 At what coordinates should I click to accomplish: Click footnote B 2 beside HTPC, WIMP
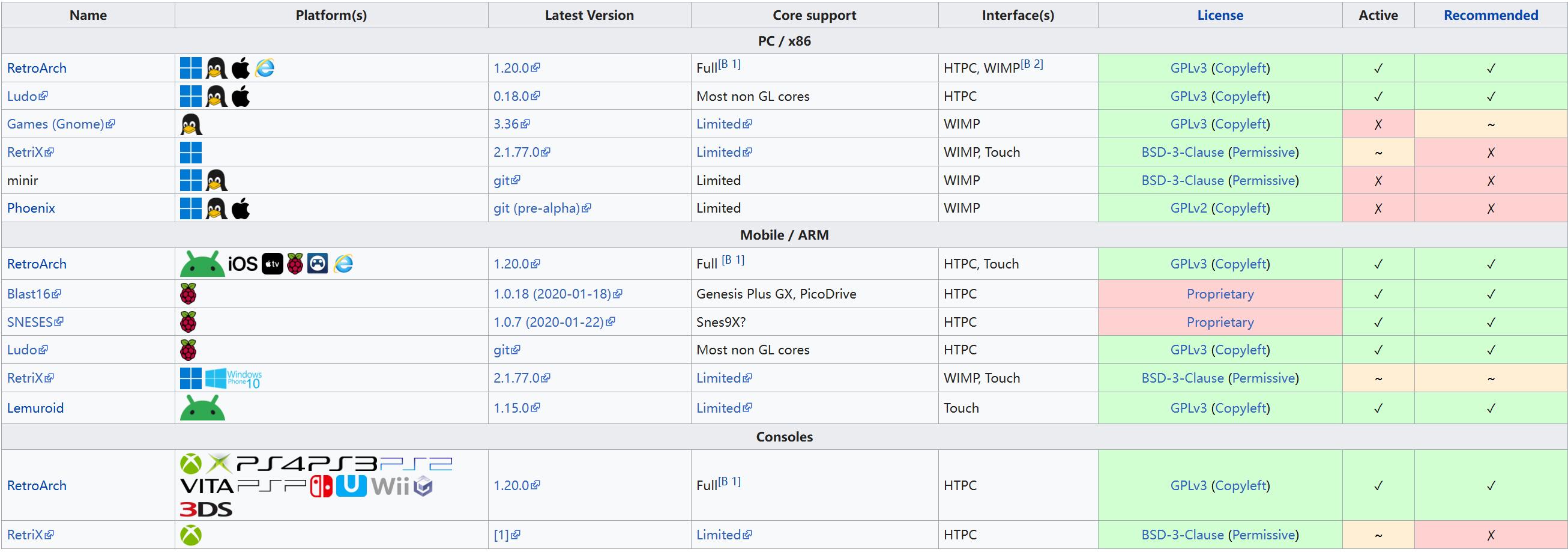point(1032,64)
